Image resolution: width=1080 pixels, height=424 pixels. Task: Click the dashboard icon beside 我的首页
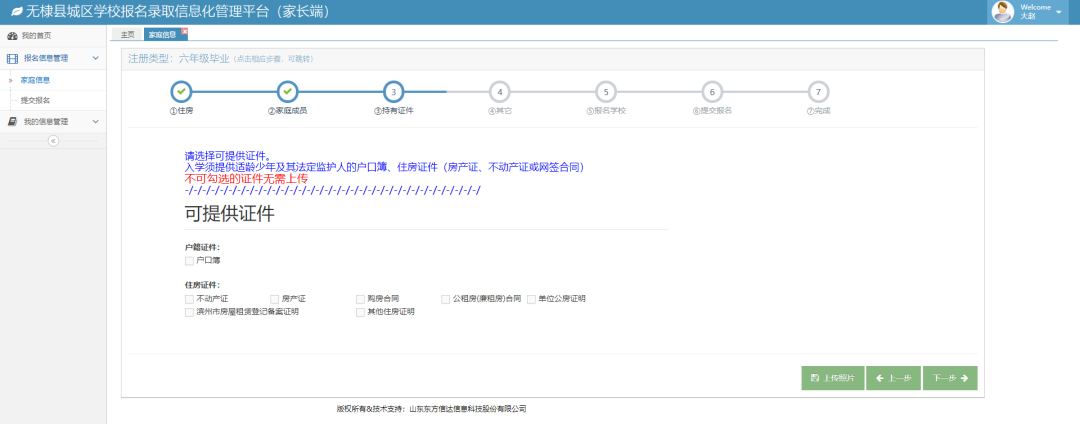12,36
